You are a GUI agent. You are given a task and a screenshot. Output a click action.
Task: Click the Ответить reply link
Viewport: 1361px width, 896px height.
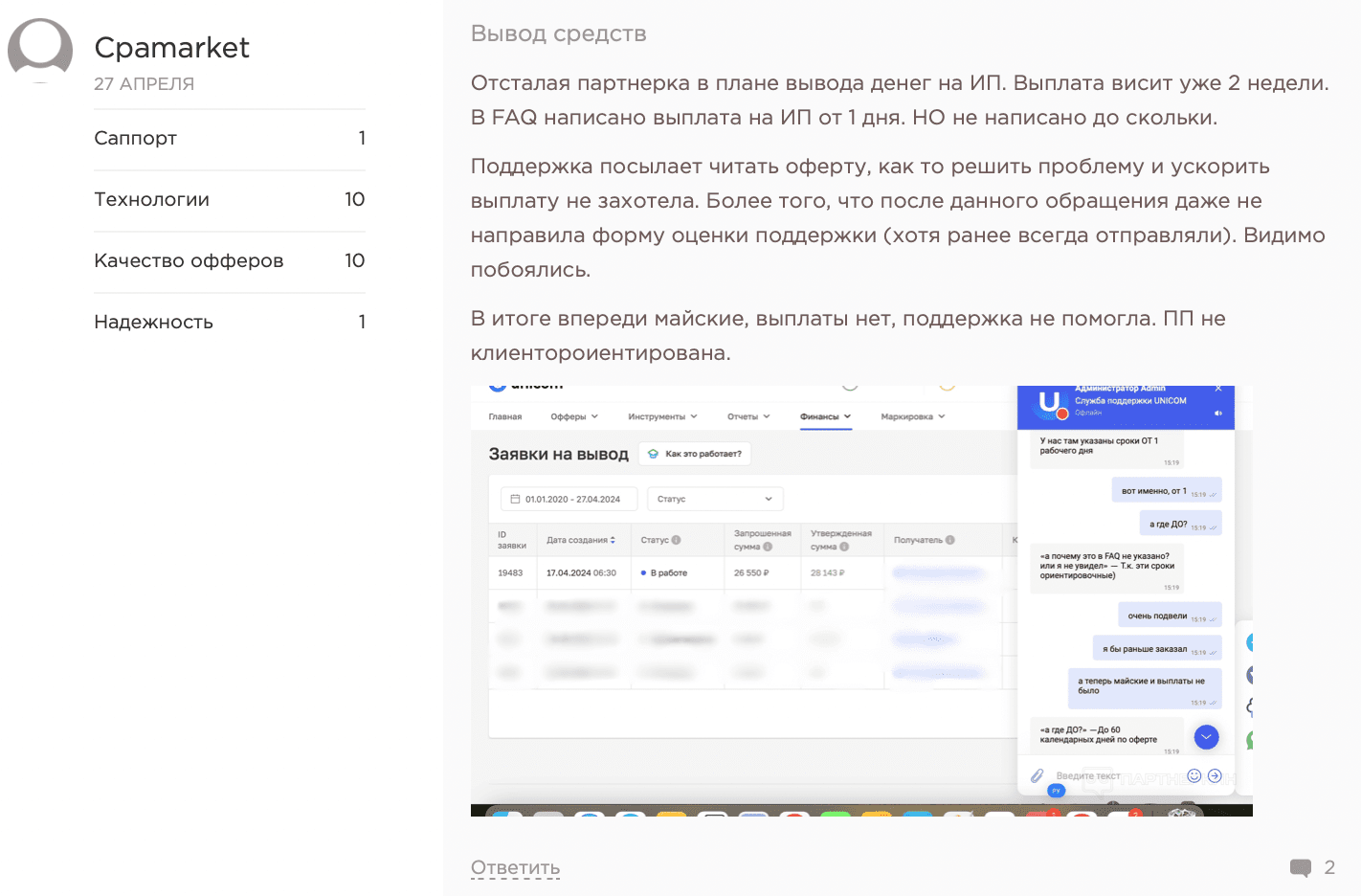point(515,868)
